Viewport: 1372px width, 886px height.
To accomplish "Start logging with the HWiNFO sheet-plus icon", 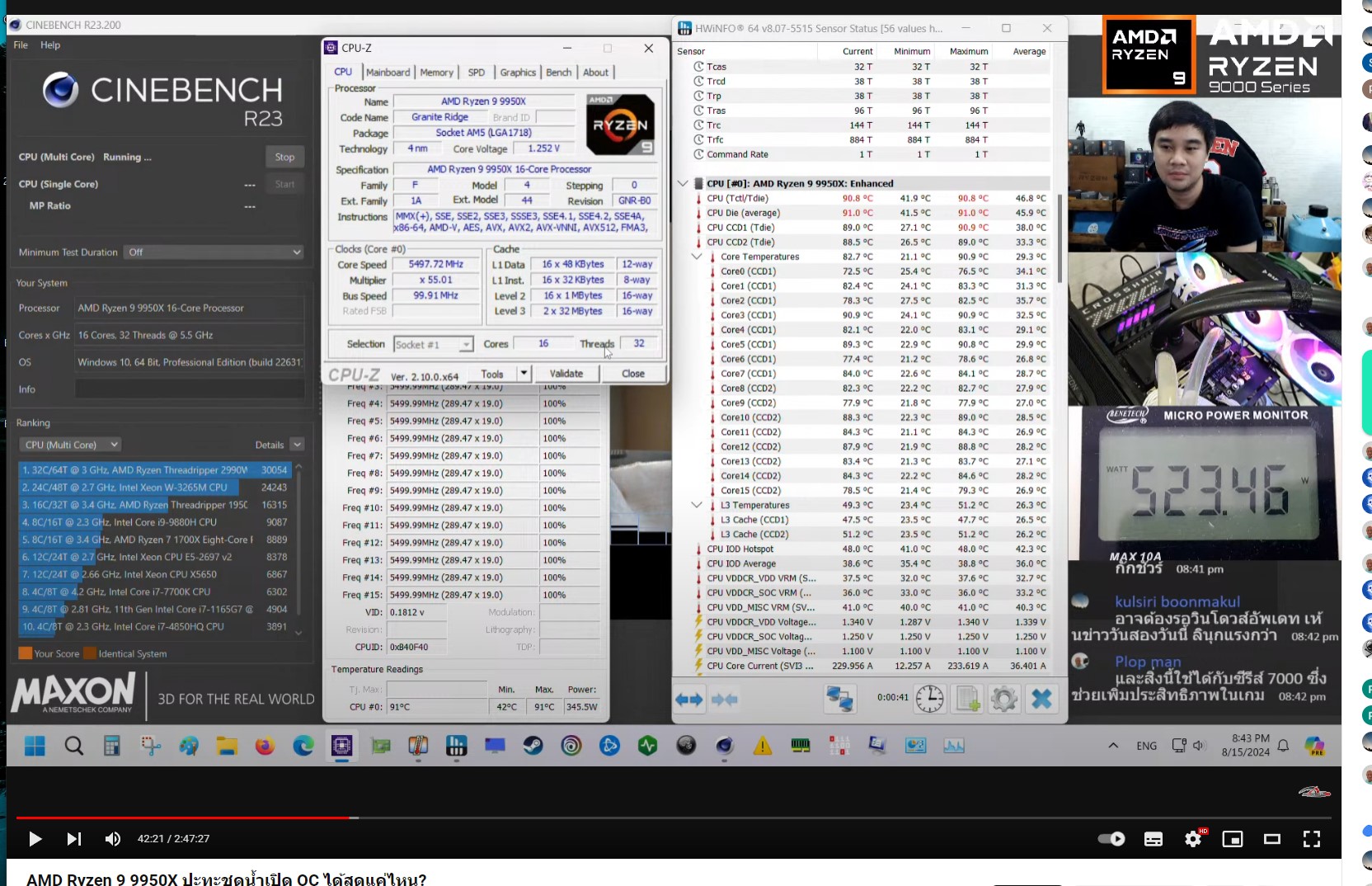I will tap(968, 700).
